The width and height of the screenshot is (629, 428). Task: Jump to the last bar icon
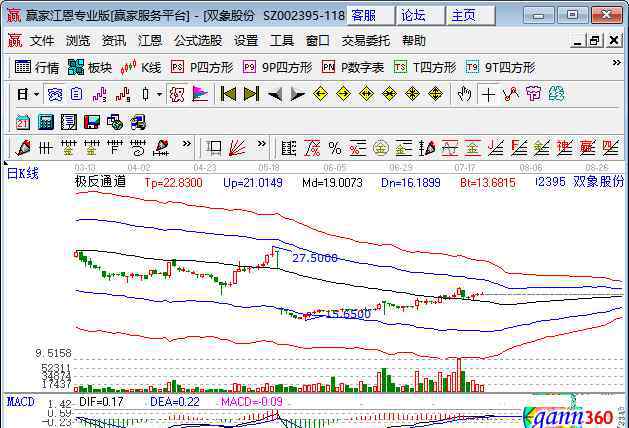coord(252,95)
